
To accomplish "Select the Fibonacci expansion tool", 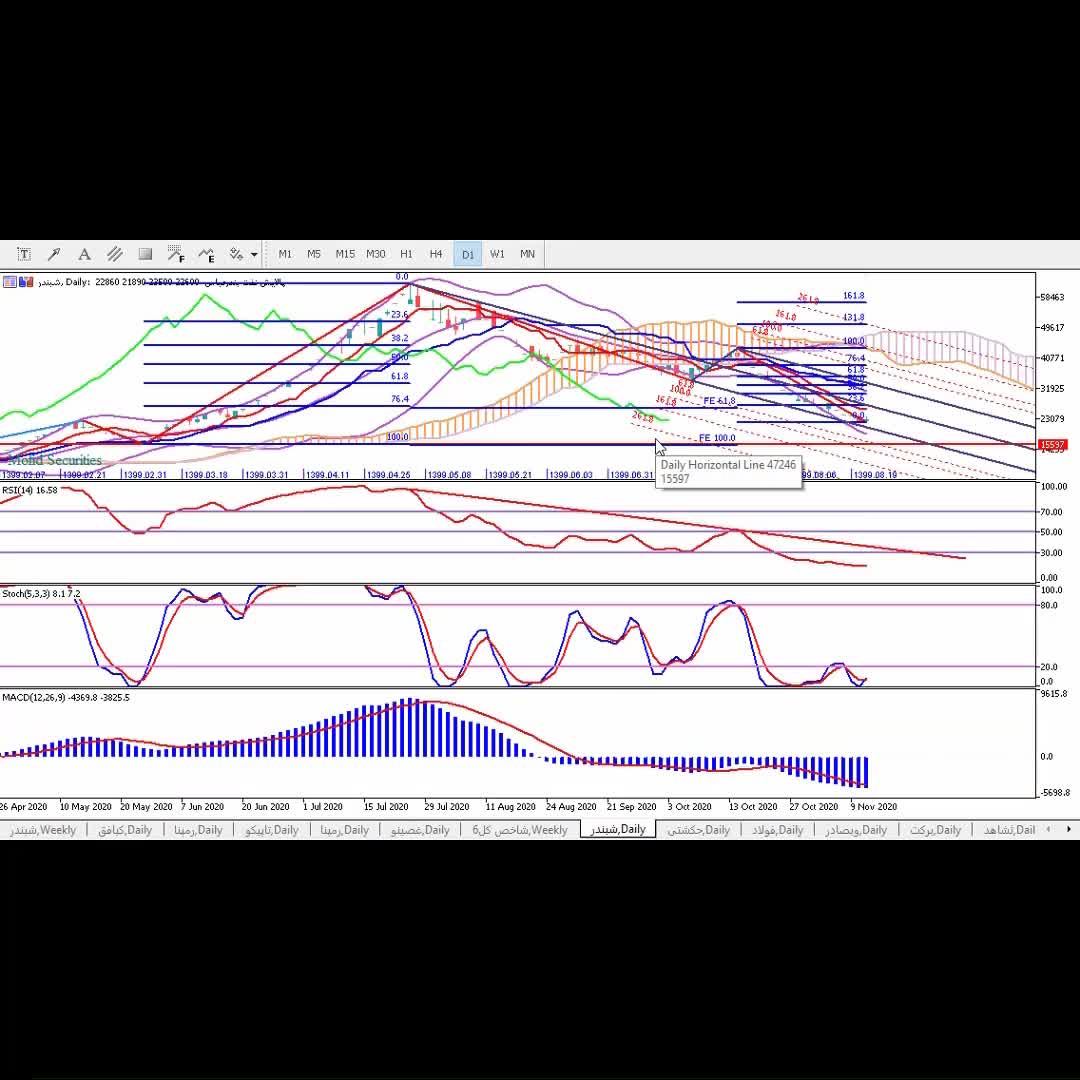I will pos(206,254).
